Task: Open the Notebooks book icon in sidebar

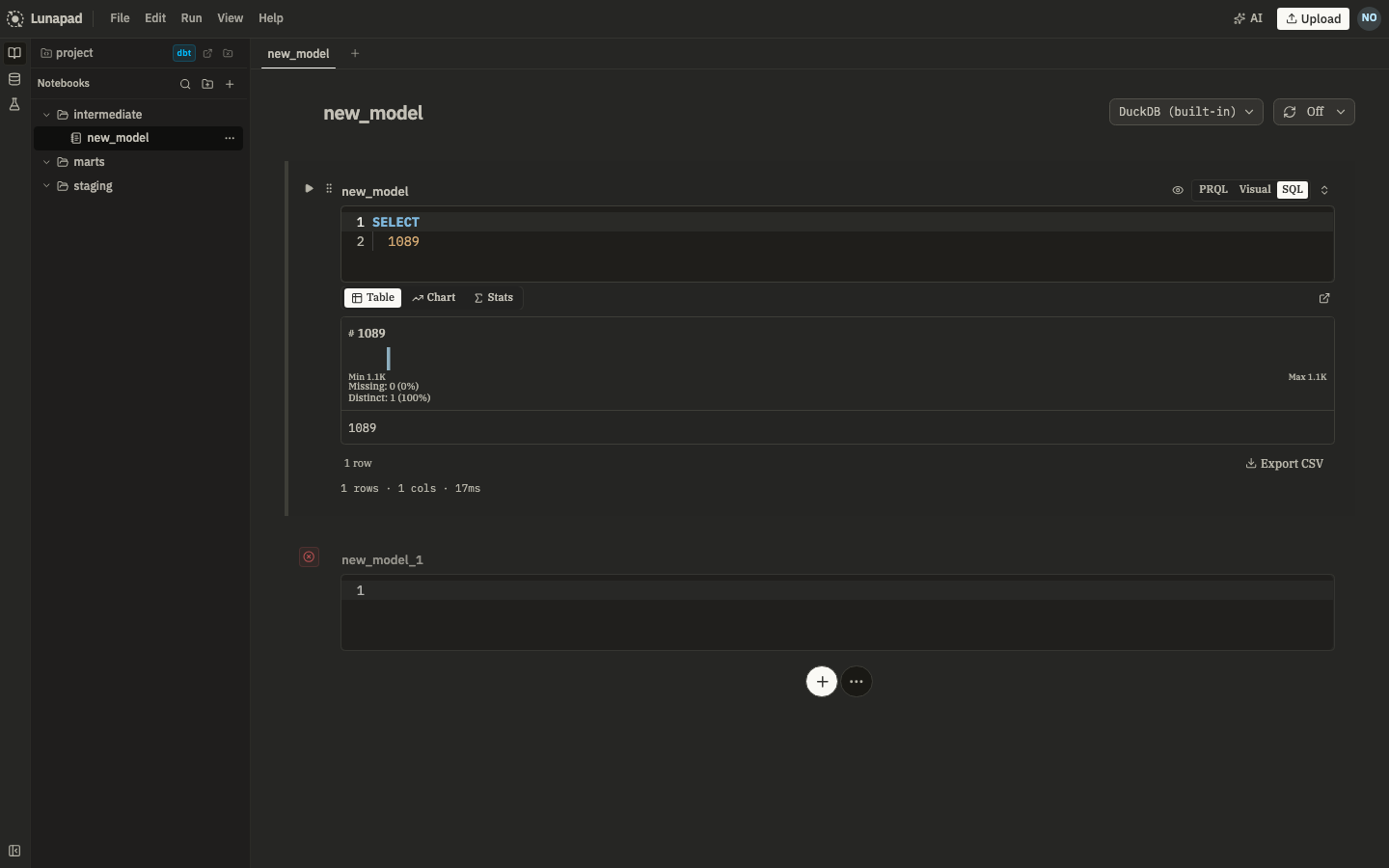Action: (x=14, y=53)
